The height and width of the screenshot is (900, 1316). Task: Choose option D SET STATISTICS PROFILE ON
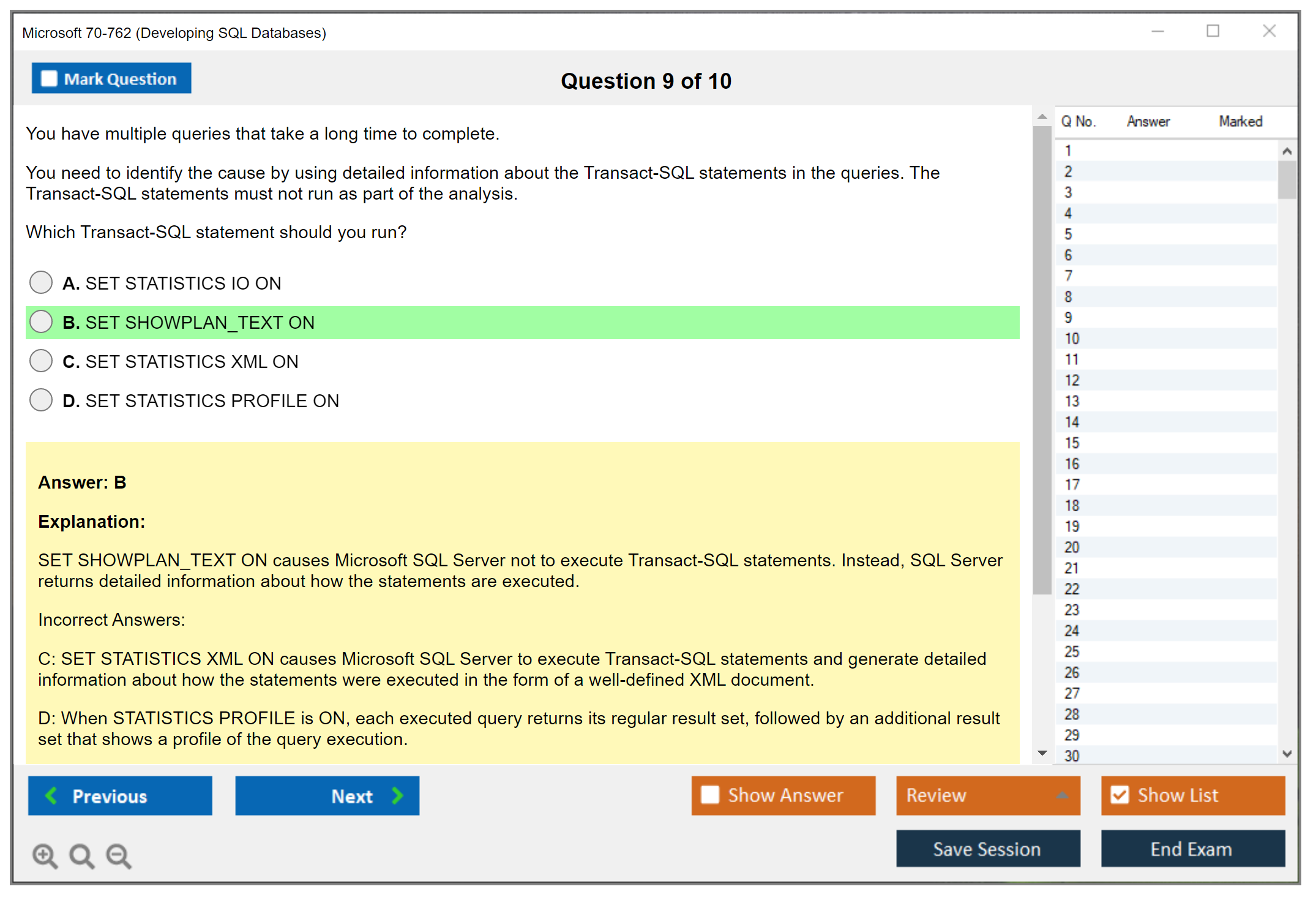coord(41,400)
